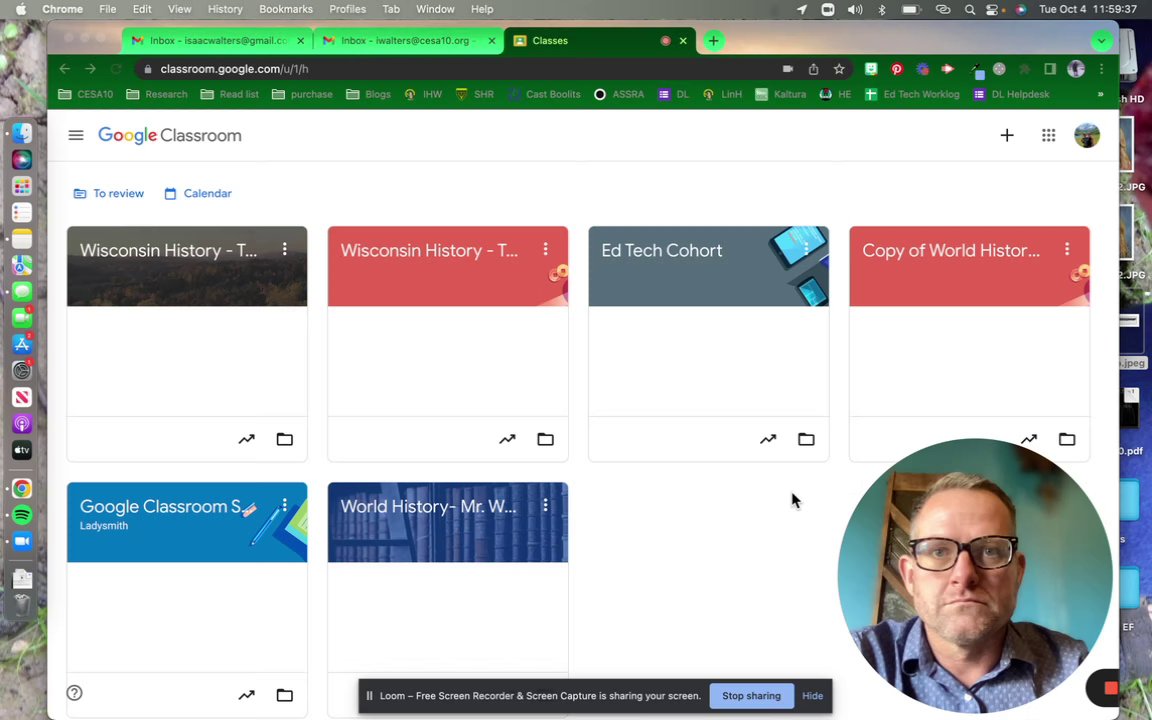
Task: Click the help question mark icon
Action: click(74, 693)
